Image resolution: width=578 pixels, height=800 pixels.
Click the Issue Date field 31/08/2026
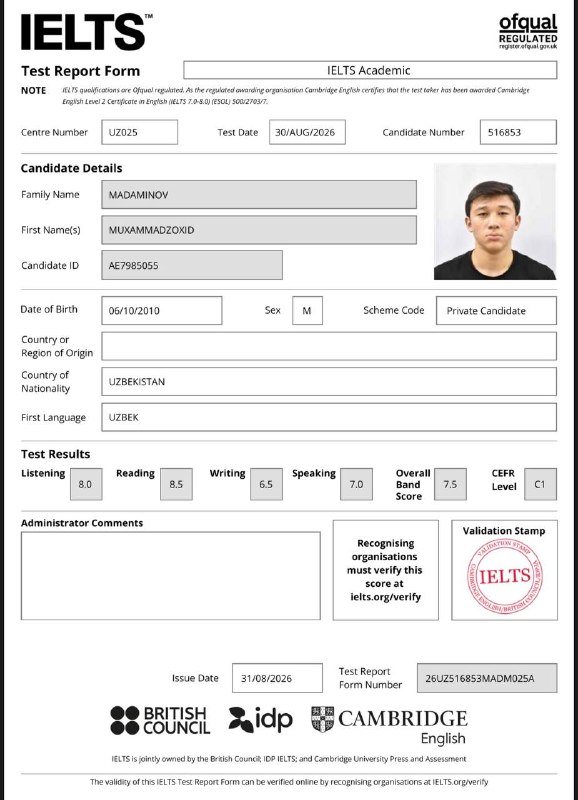click(x=277, y=678)
